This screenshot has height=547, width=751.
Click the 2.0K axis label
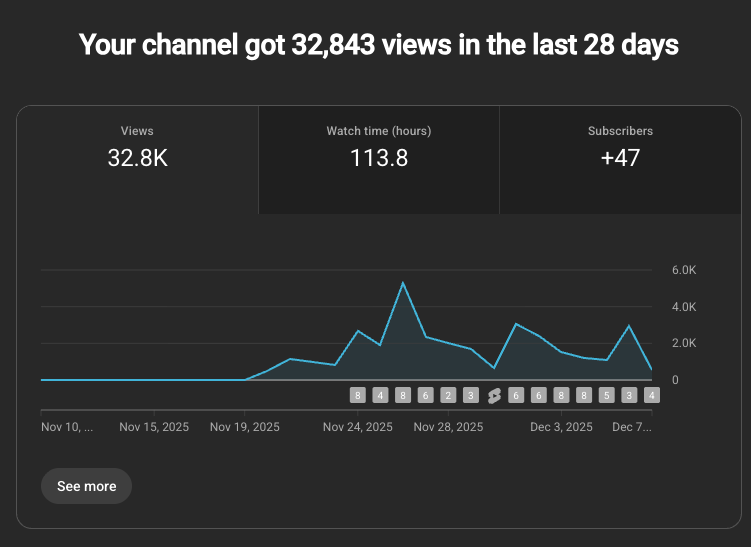point(684,343)
